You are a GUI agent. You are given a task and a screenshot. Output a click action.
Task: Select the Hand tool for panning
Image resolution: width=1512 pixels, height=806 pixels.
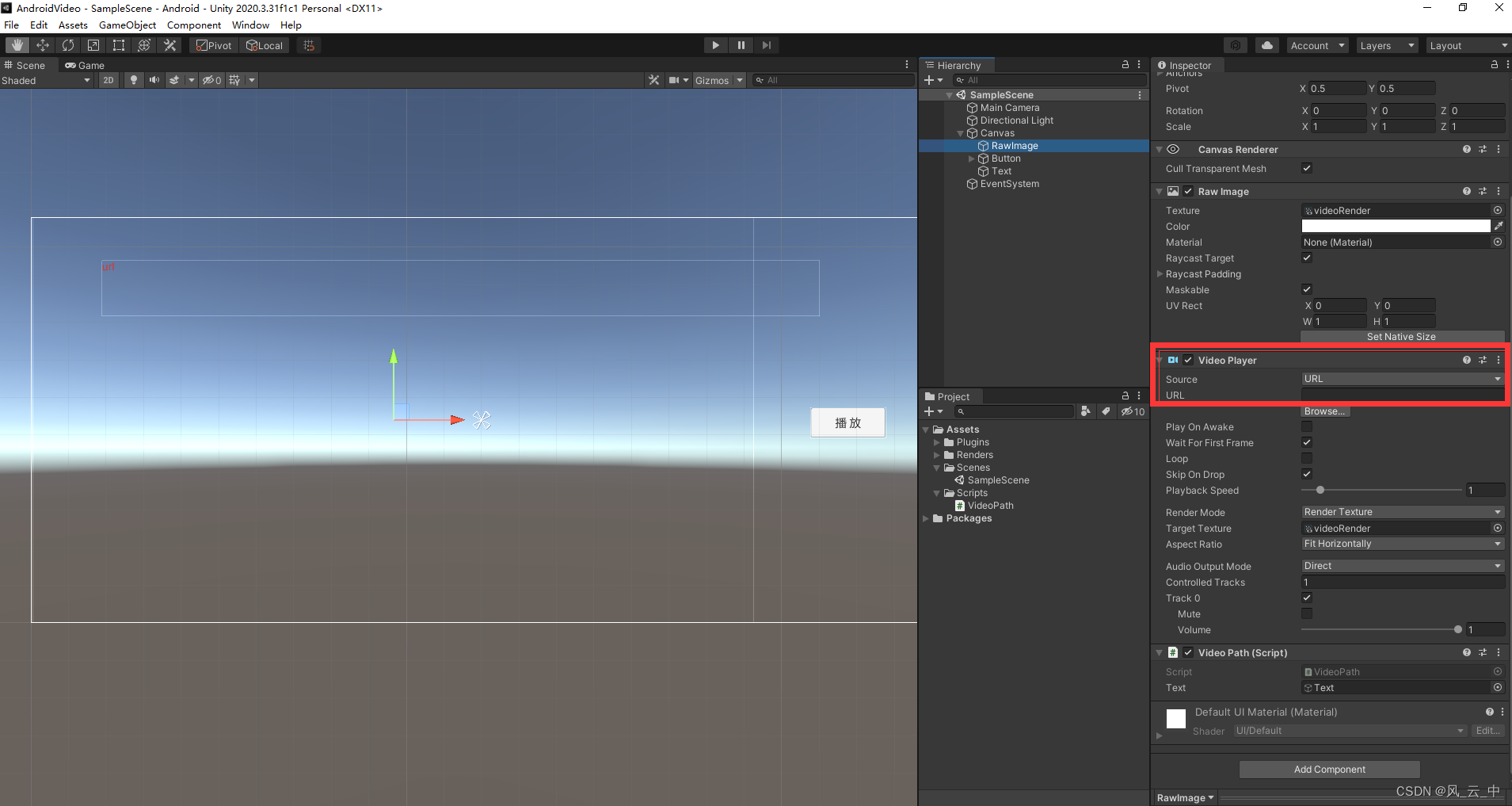17,44
